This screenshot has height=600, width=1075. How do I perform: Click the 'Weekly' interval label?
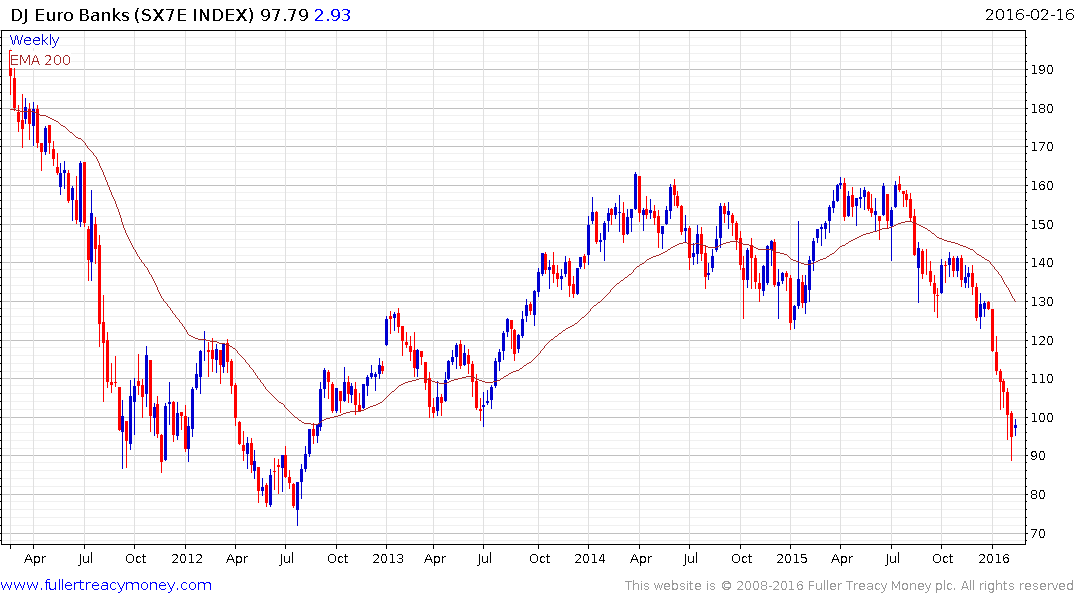tap(34, 40)
